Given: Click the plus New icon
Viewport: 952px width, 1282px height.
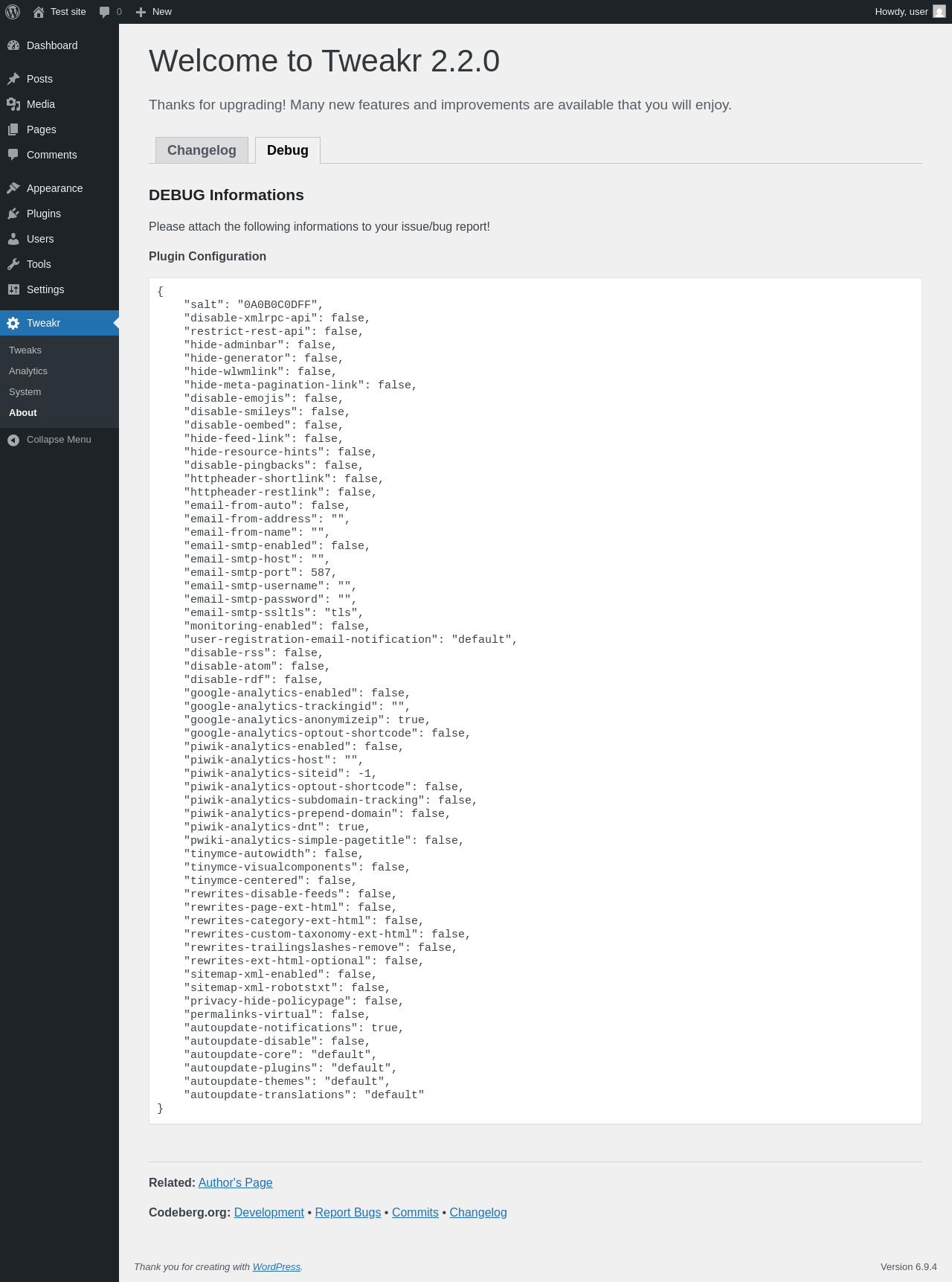Looking at the screenshot, I should pyautogui.click(x=141, y=12).
